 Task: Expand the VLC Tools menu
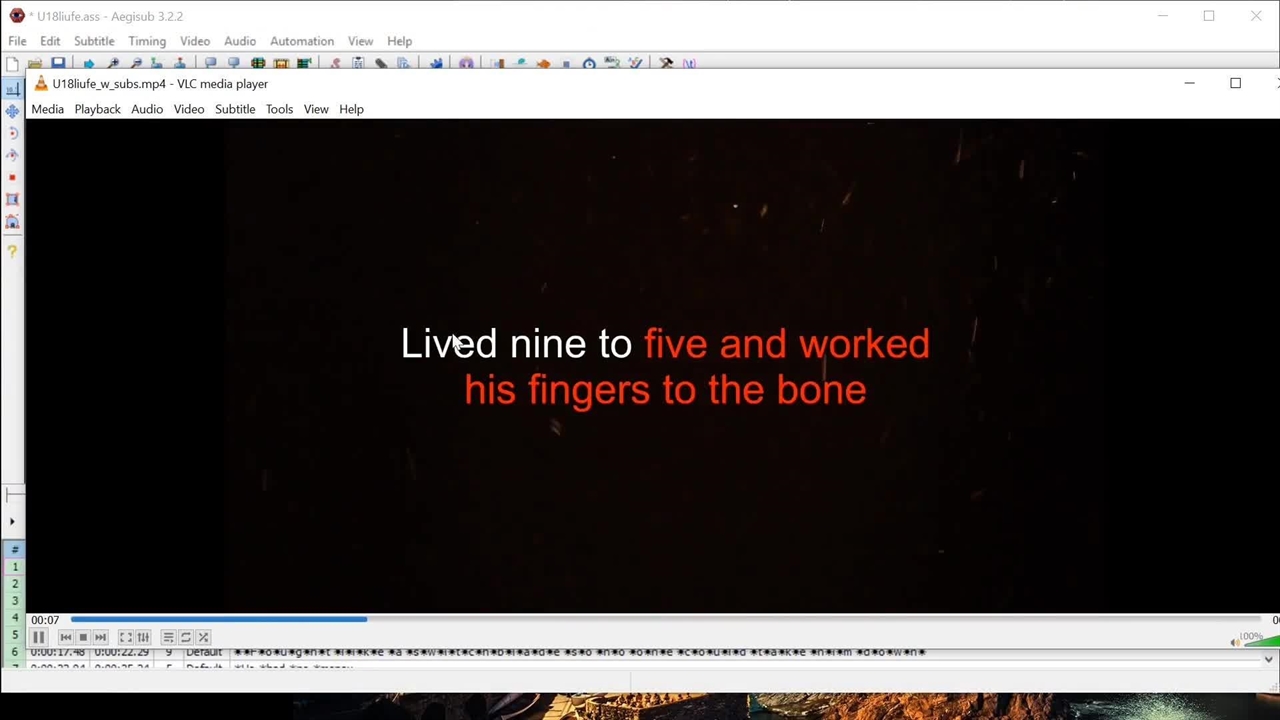[x=279, y=109]
